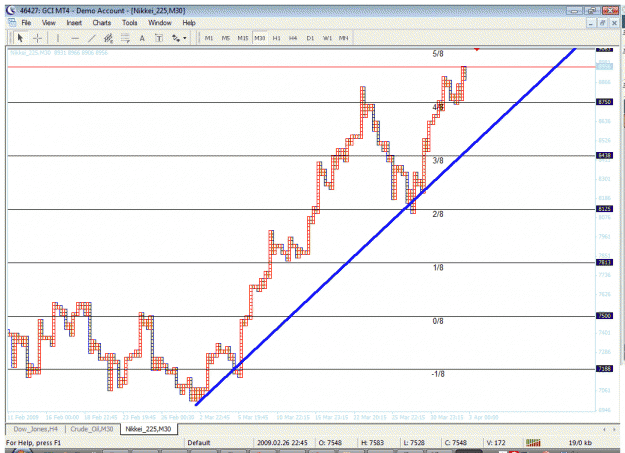Restore the inner chart window
Viewport: 625px width, 453px height.
click(602, 23)
